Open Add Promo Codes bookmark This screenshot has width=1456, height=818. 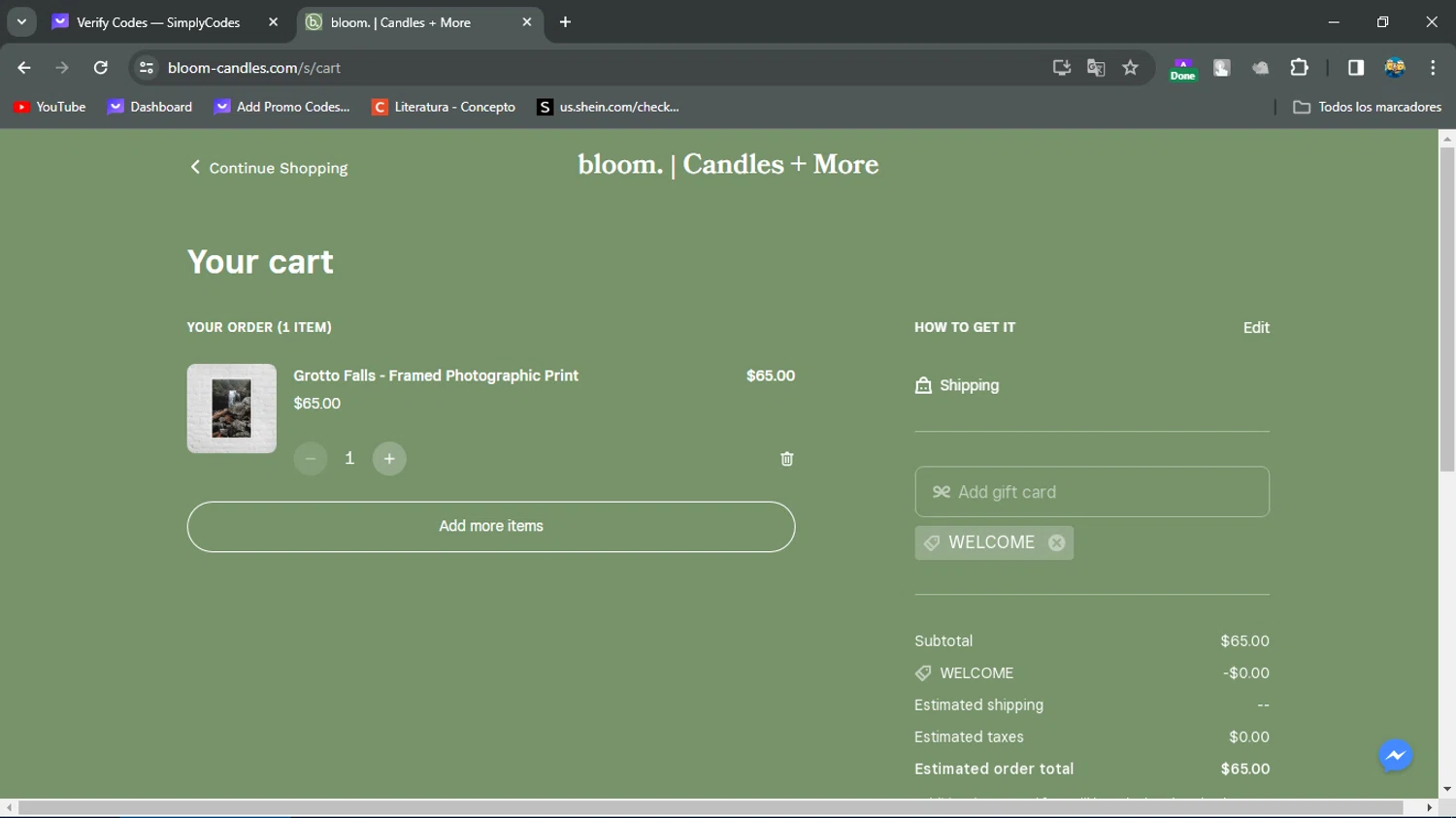282,107
